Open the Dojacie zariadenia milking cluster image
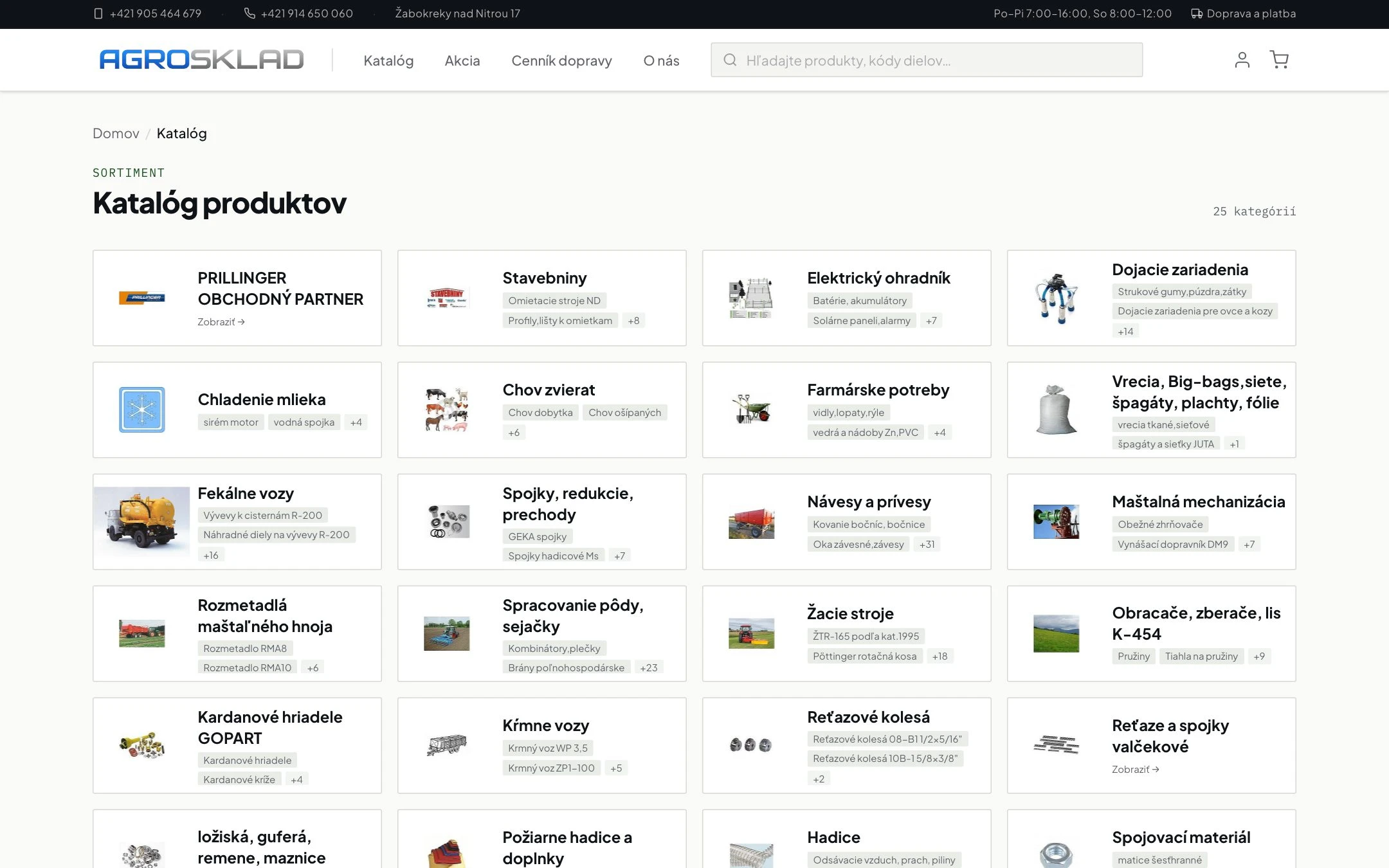1389x868 pixels. 1057,298
